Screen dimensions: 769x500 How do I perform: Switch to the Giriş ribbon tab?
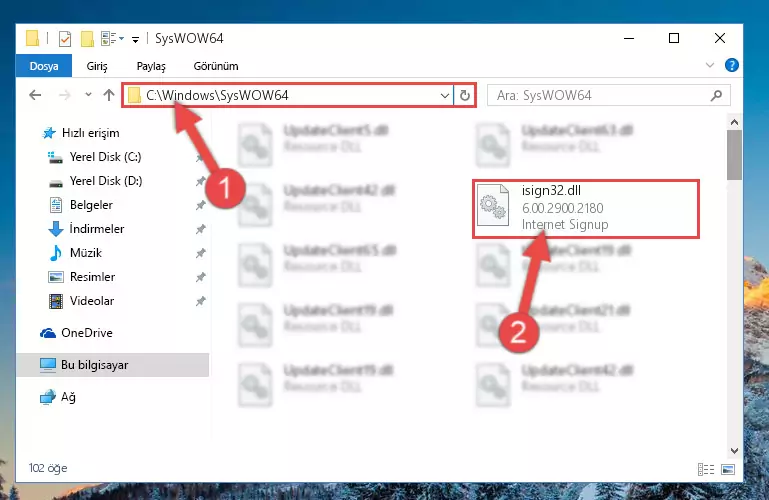[x=97, y=66]
